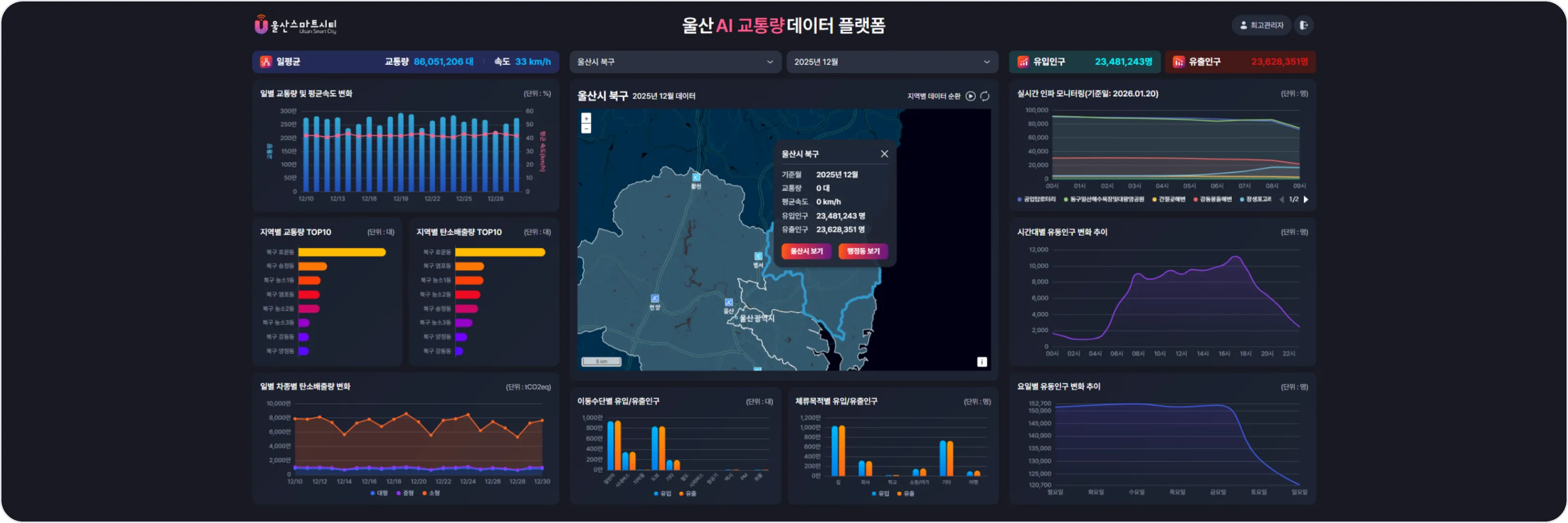Open the 최고관리자 account menu

tap(1262, 25)
